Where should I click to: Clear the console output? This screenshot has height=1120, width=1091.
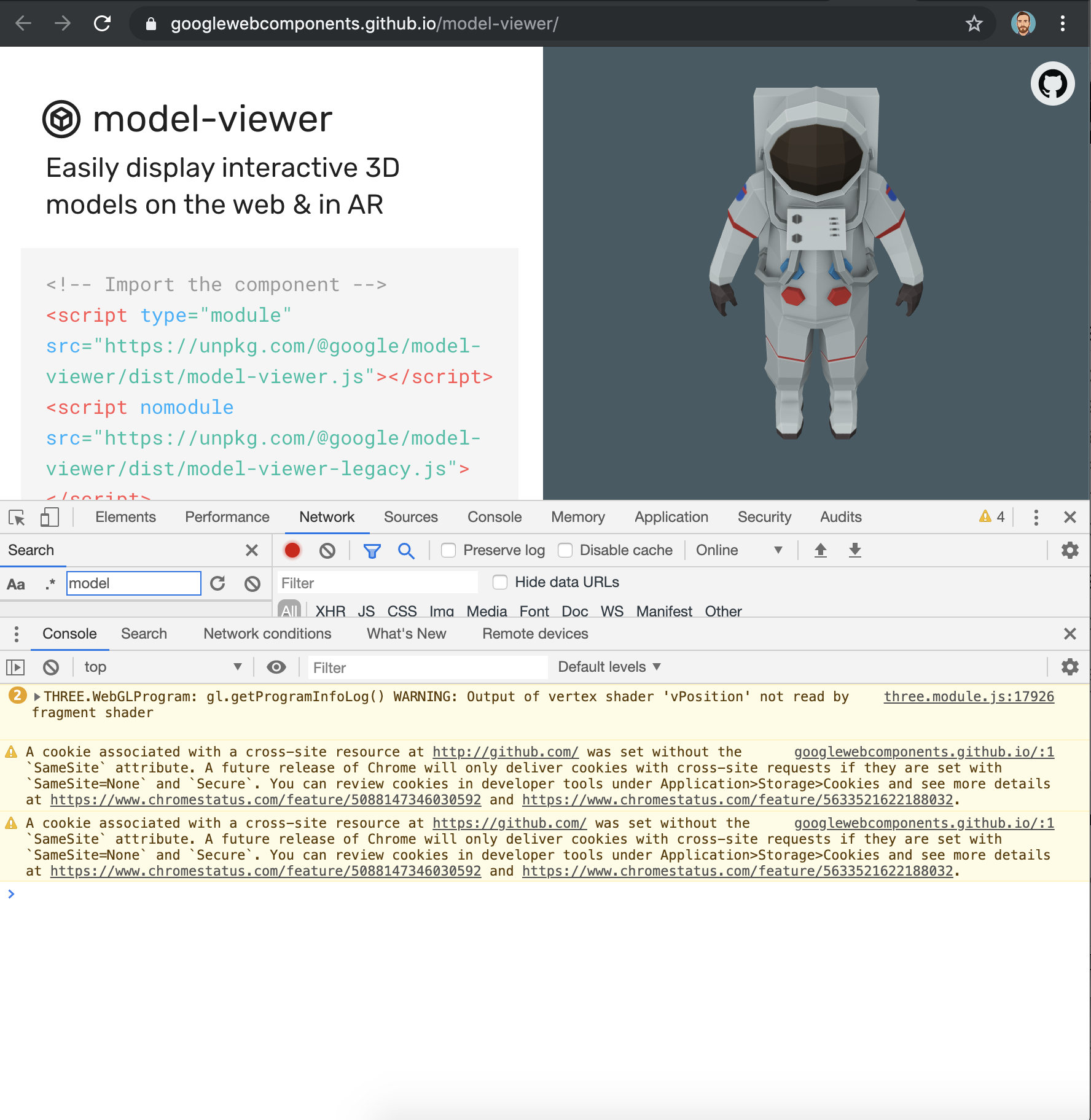click(x=51, y=667)
